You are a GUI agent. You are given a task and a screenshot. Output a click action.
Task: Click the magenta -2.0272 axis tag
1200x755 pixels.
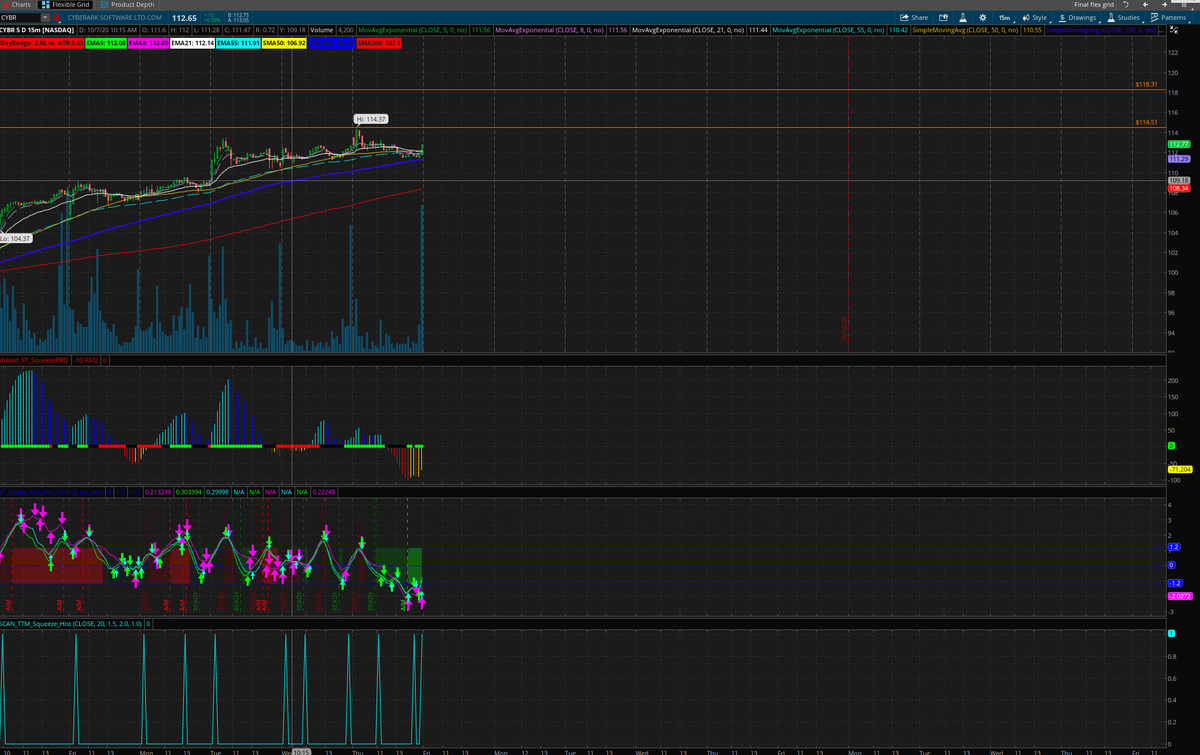coord(1178,596)
